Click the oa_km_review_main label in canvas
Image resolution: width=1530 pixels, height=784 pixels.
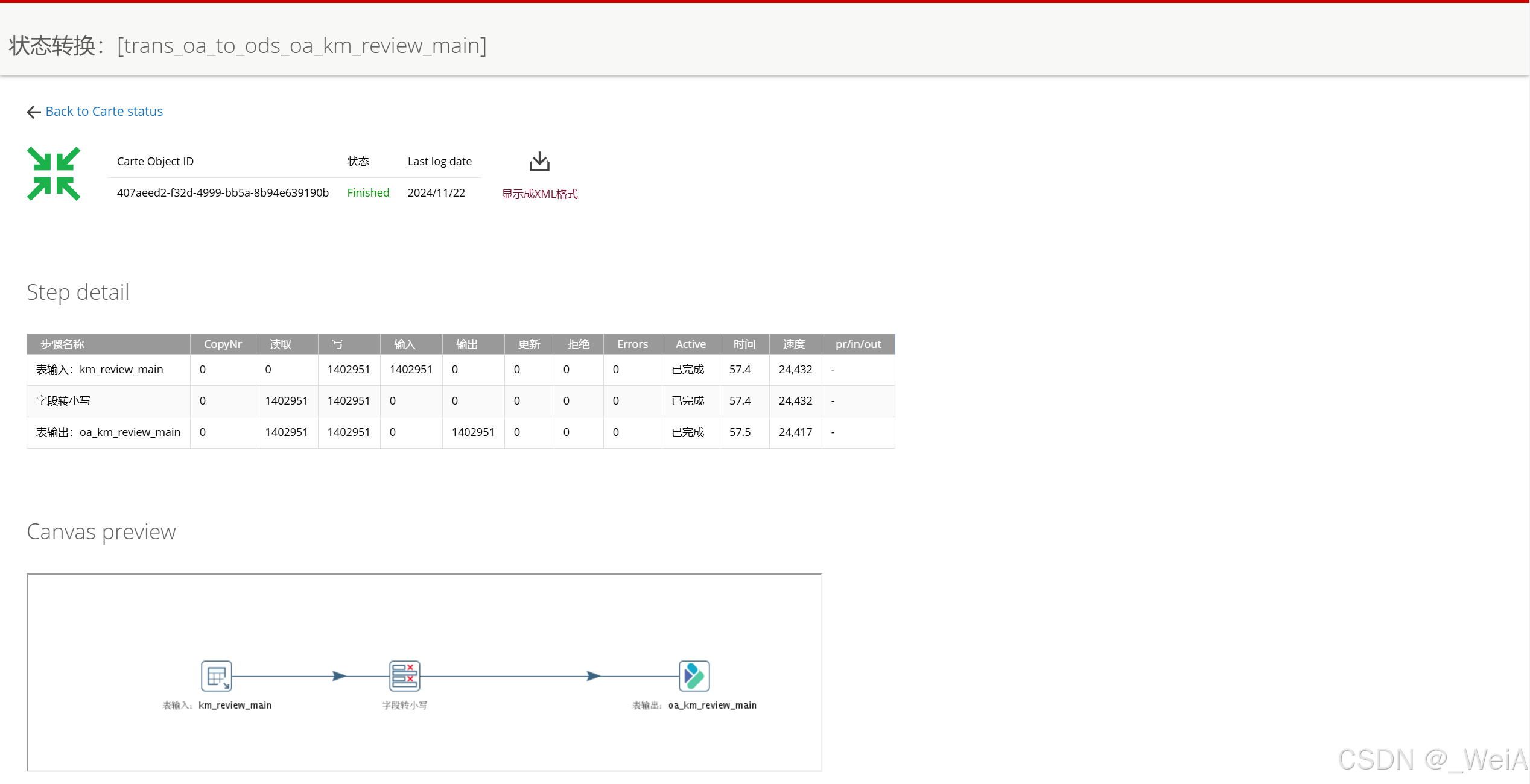(x=712, y=706)
